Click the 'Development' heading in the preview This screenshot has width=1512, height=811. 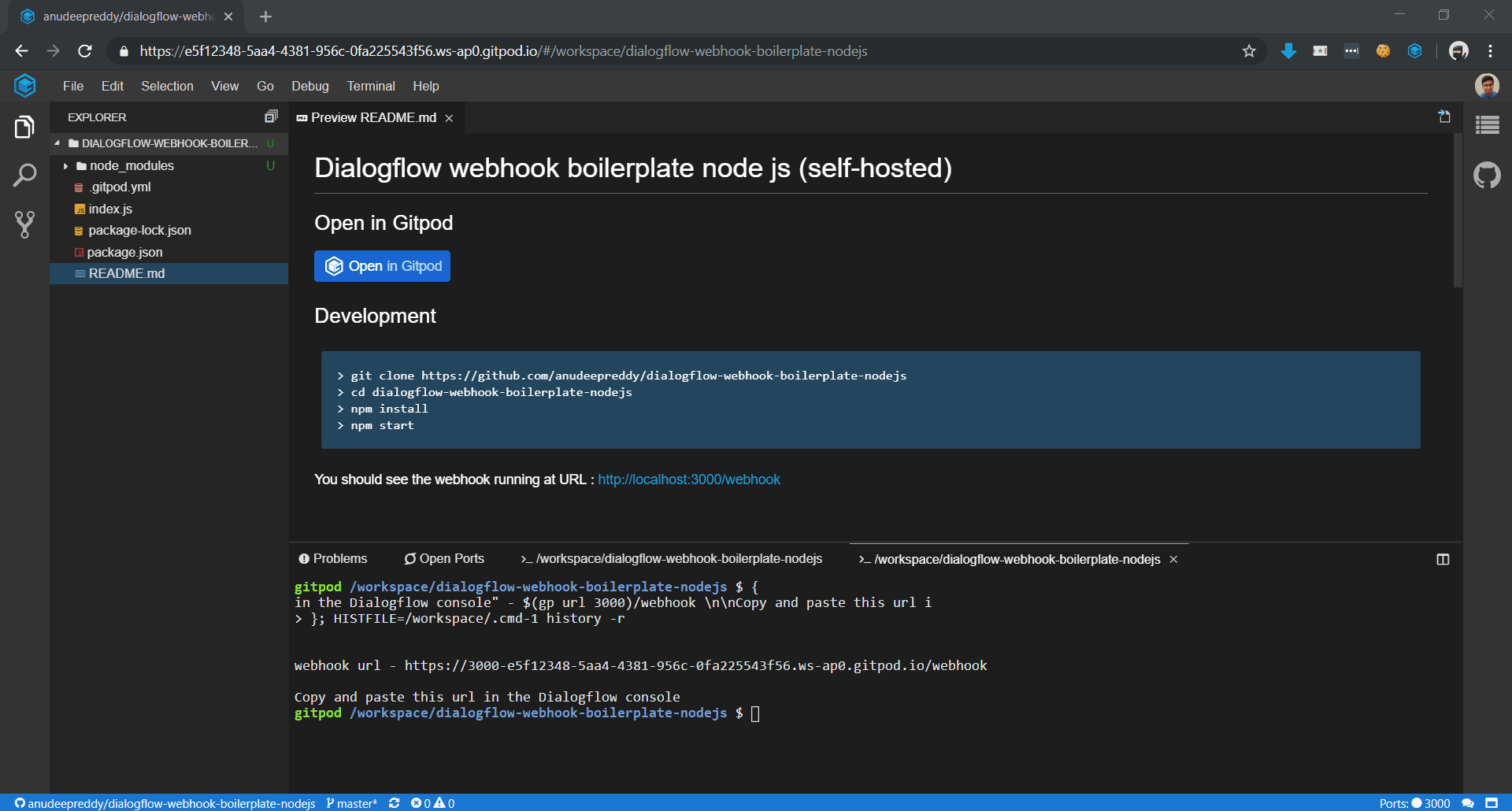coord(375,316)
